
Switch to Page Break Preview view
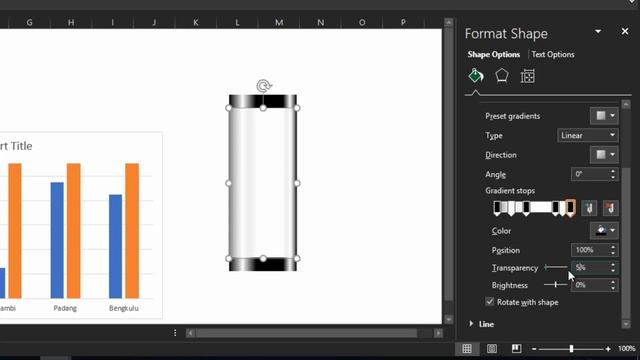pos(516,348)
